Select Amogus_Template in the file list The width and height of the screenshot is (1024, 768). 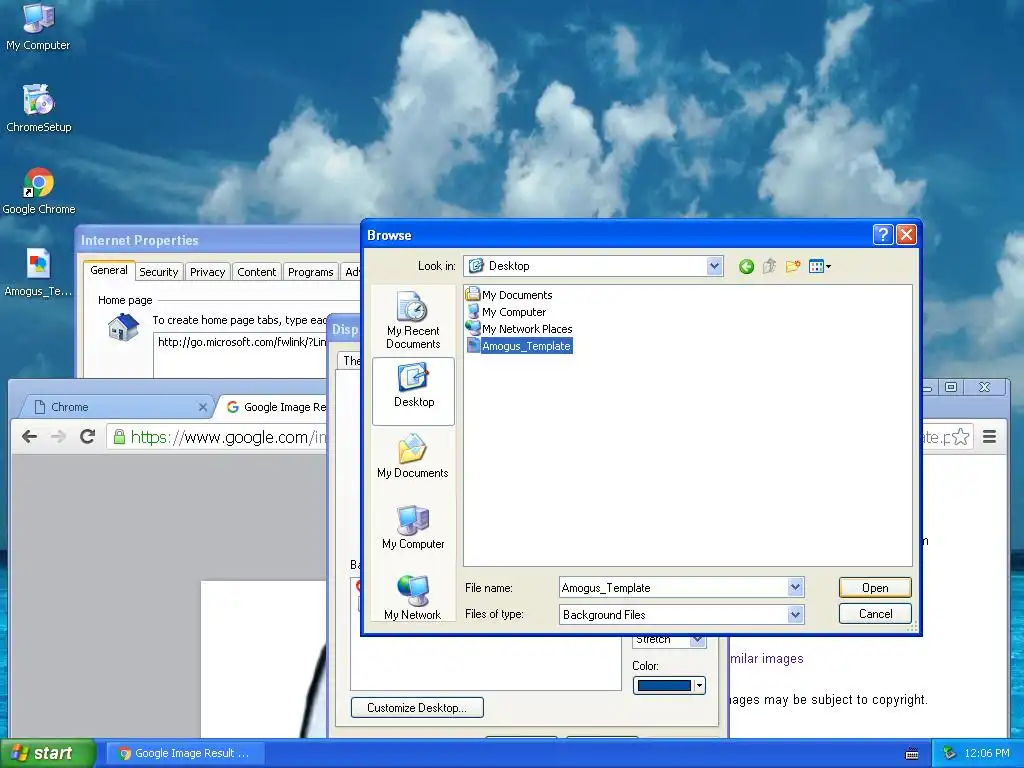point(520,346)
